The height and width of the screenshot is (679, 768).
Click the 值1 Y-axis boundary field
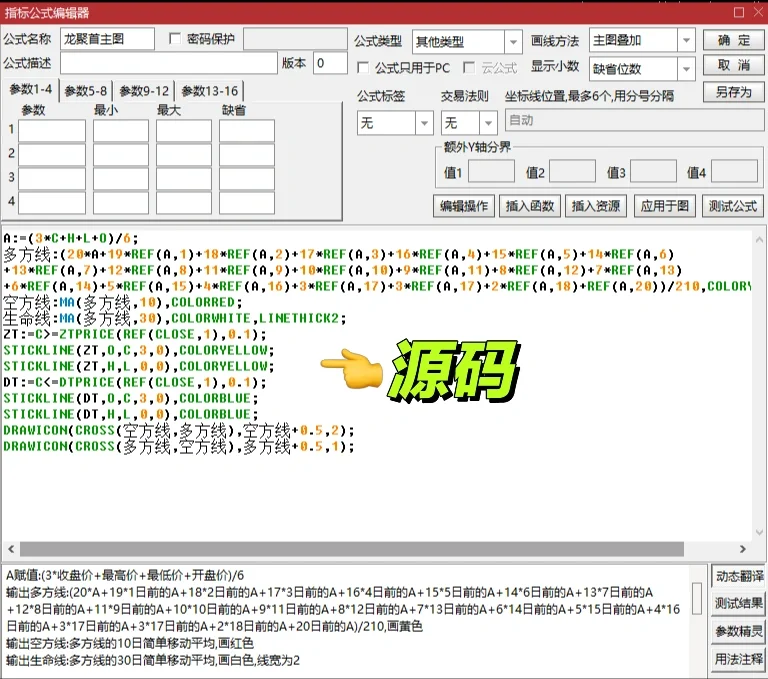point(491,171)
